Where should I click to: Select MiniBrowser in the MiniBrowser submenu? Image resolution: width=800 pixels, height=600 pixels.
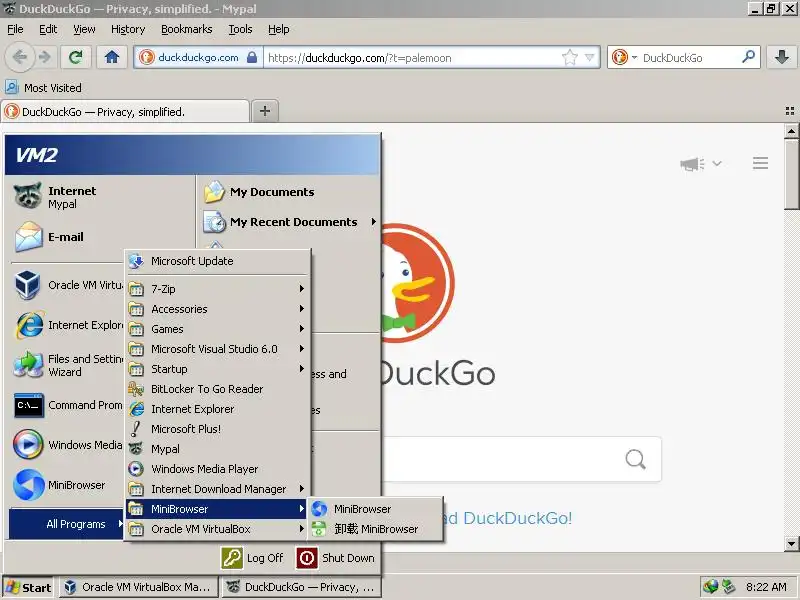click(375, 509)
